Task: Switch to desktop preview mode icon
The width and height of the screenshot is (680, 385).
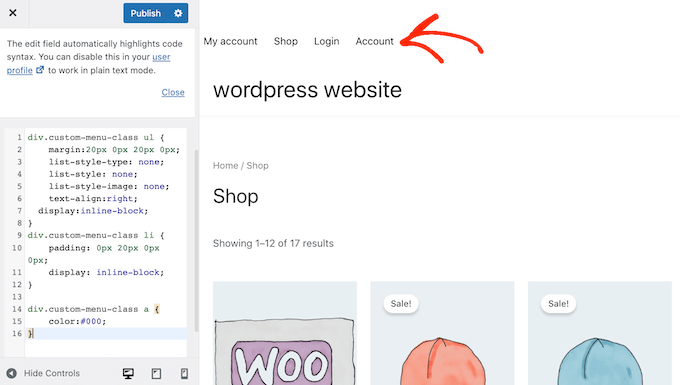Action: 128,373
